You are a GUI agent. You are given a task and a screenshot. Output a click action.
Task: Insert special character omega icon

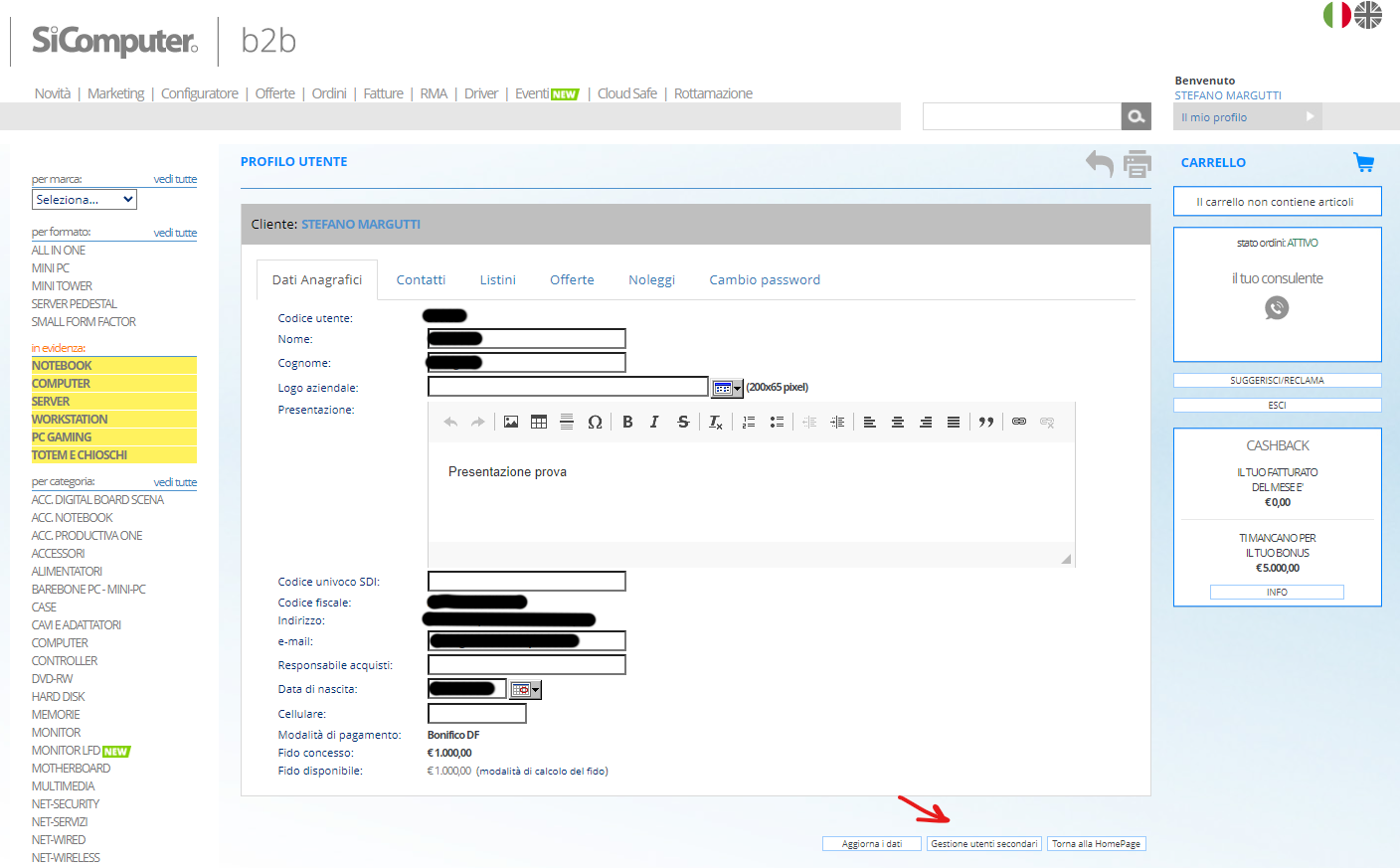[x=595, y=422]
